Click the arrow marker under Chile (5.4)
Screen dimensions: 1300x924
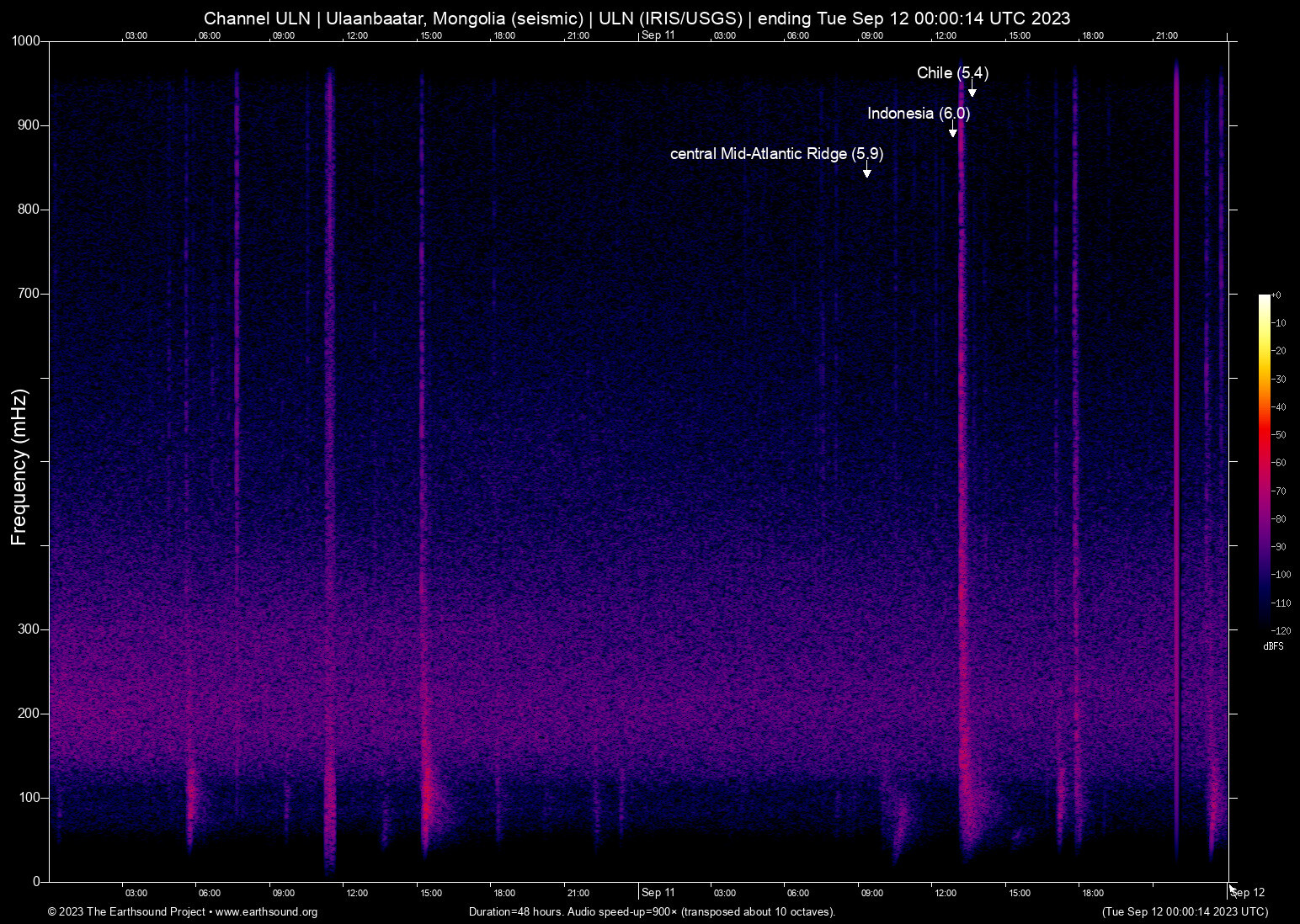click(972, 90)
